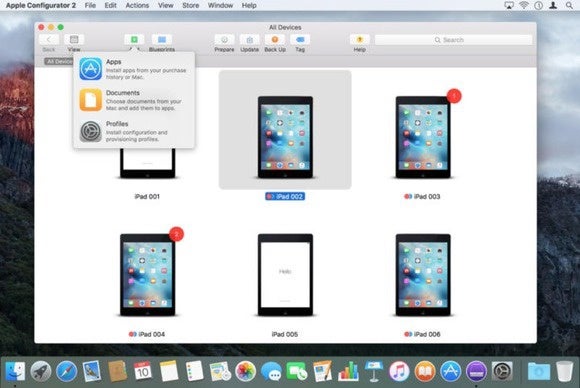The height and width of the screenshot is (388, 580).
Task: Open the Help toolbar icon
Action: click(360, 40)
